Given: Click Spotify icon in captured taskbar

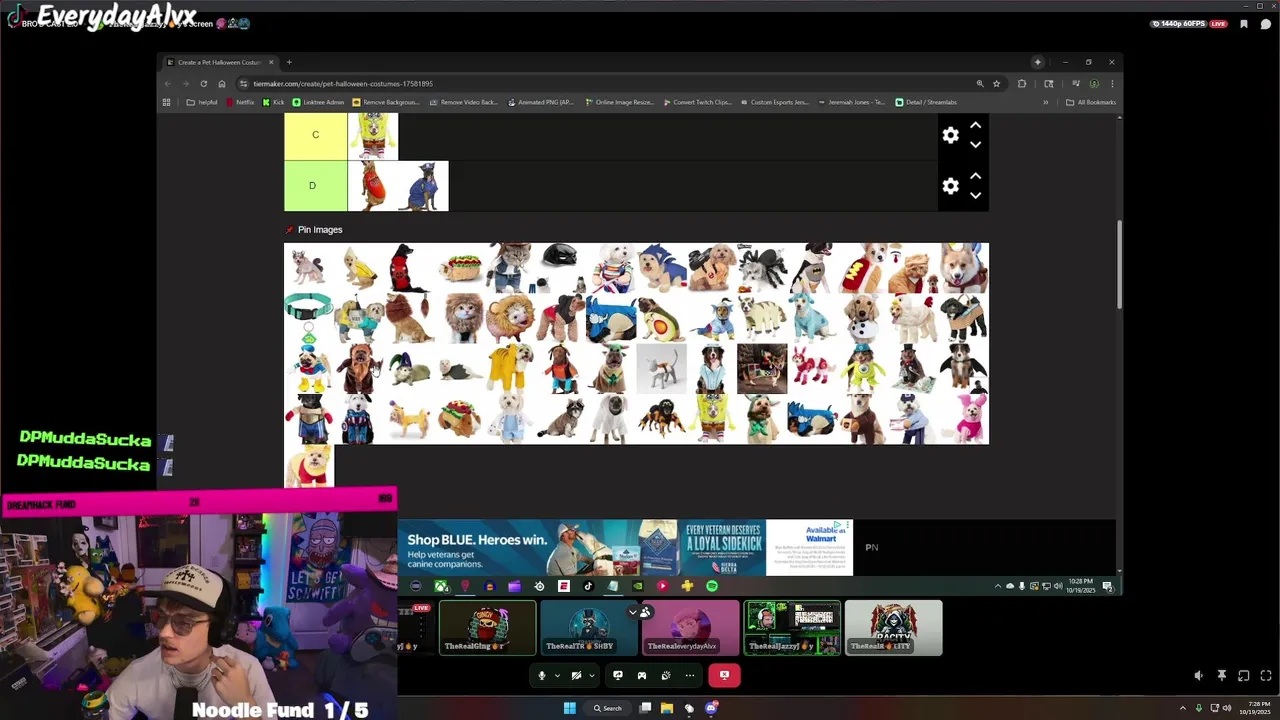Looking at the screenshot, I should [712, 586].
